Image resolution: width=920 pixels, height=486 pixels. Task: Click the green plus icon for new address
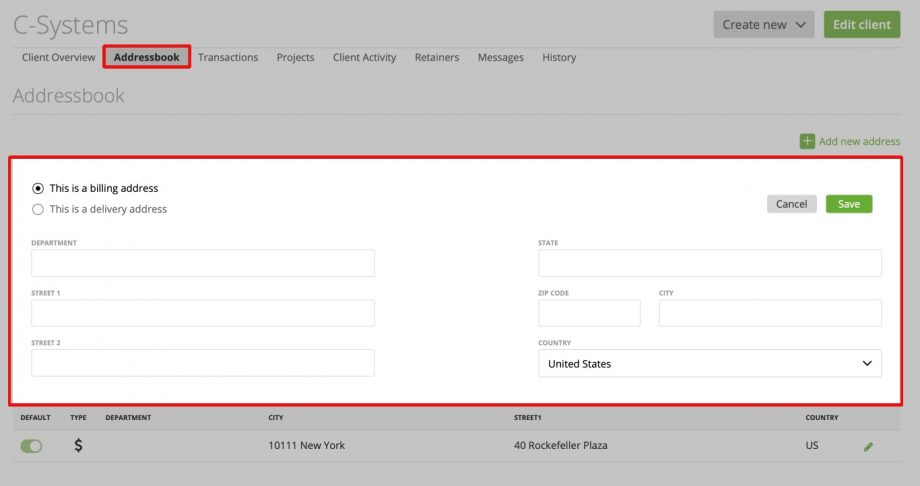[807, 141]
